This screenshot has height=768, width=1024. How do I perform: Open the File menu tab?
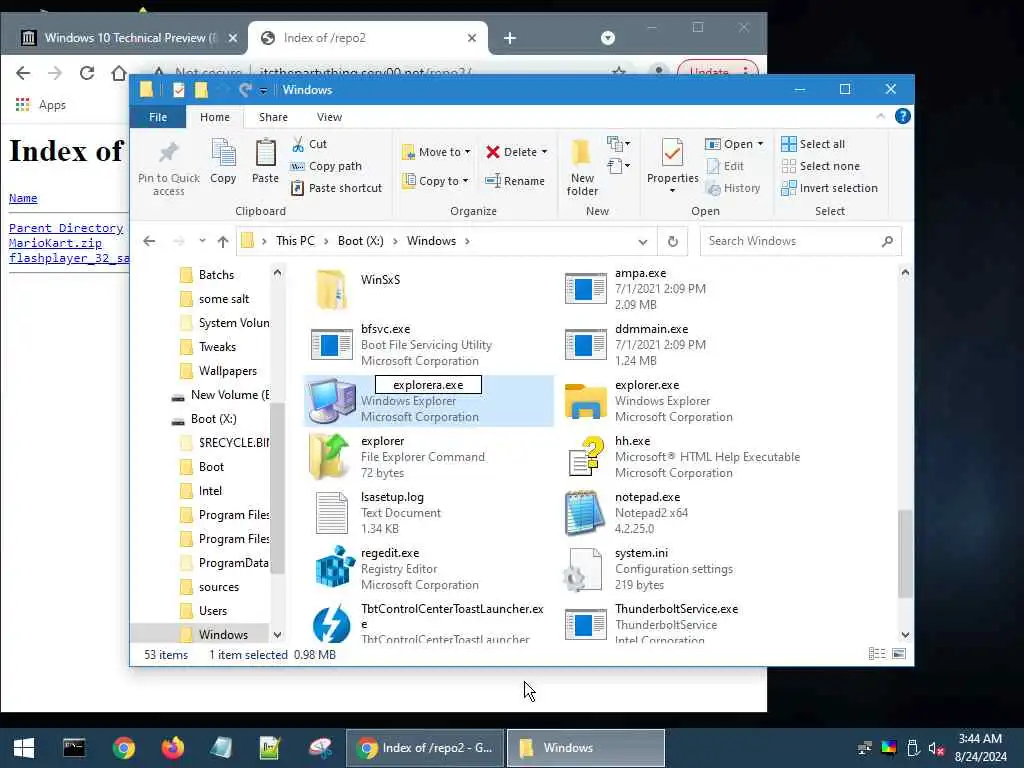(x=158, y=117)
